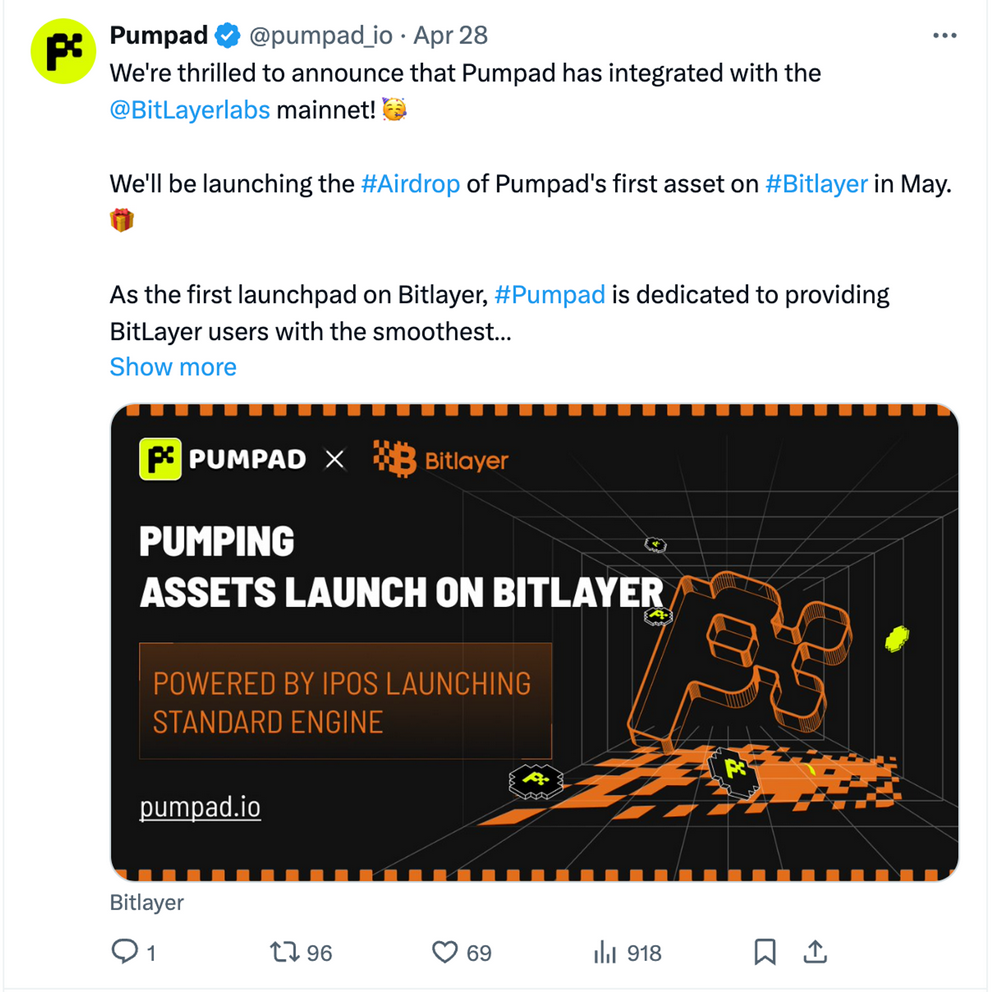View tweet analytics showing 918 views
This screenshot has width=1000, height=992.
coord(606,952)
